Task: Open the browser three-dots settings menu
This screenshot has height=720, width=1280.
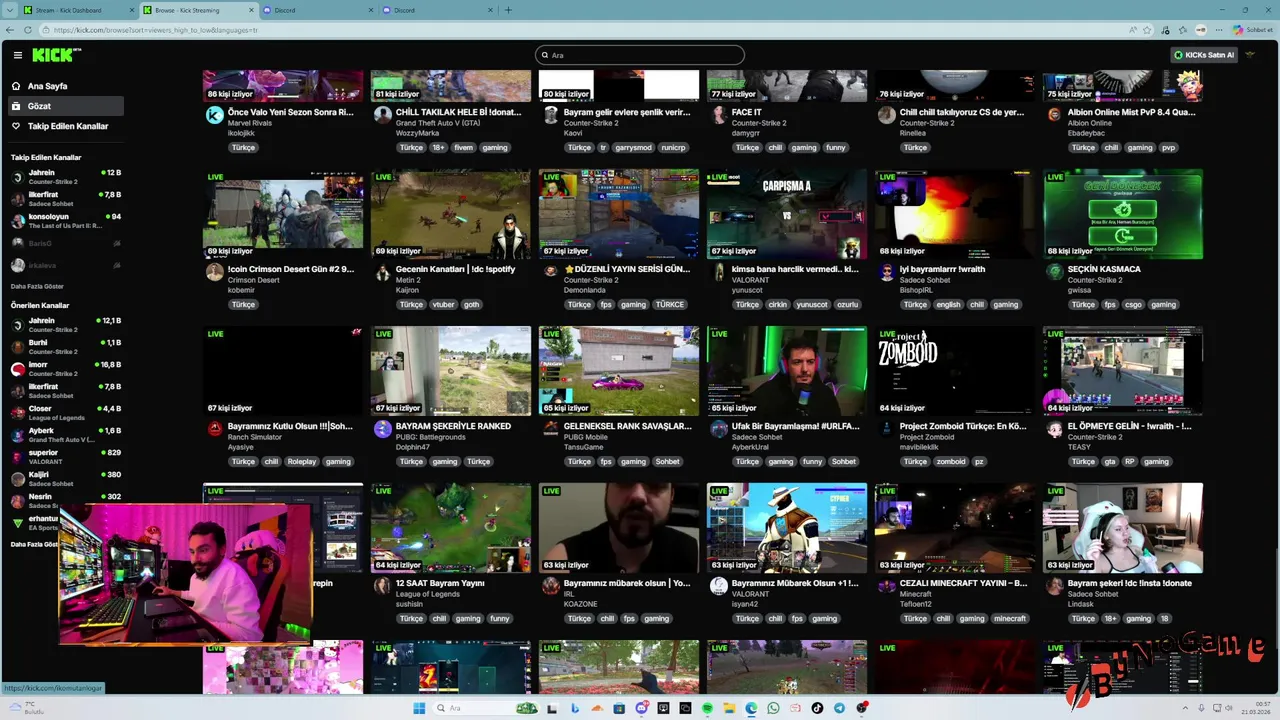Action: click(x=1219, y=30)
